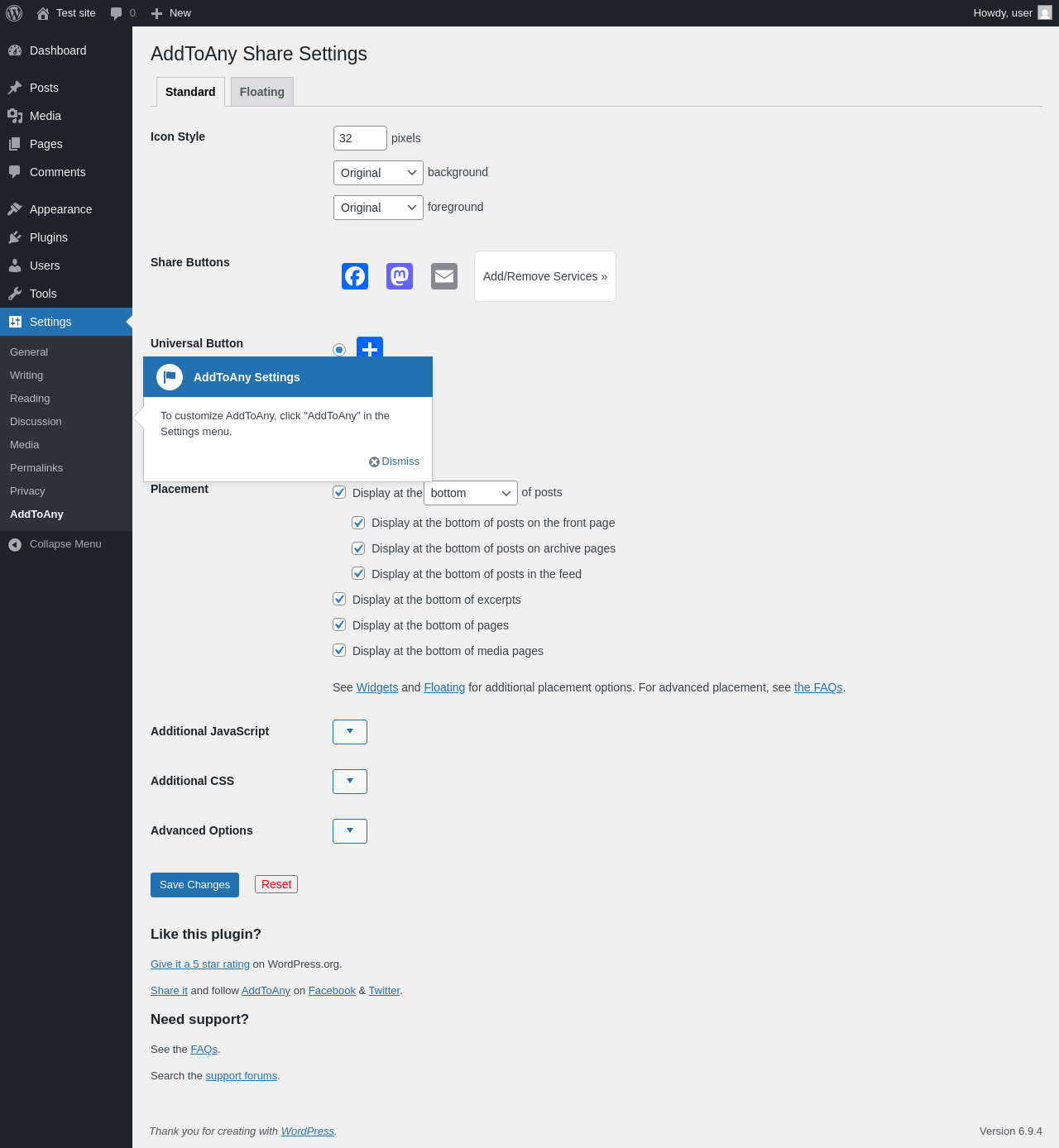Toggle display at the bottom of excerpts
Image resolution: width=1059 pixels, height=1148 pixels.
point(339,599)
